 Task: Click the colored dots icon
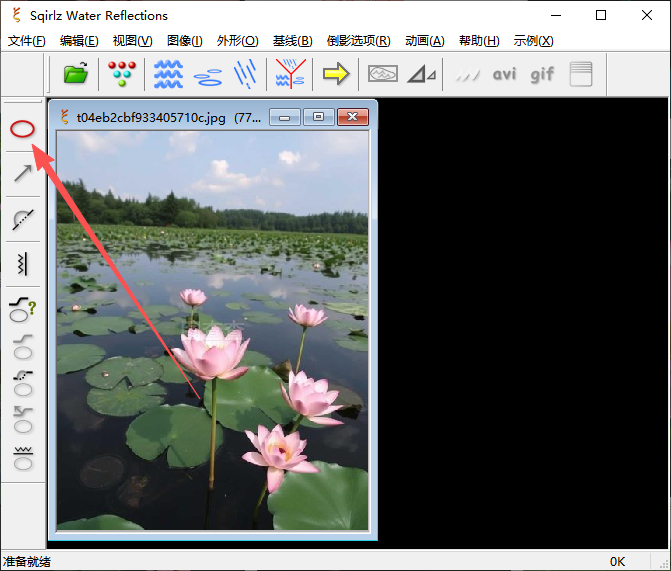click(x=122, y=73)
